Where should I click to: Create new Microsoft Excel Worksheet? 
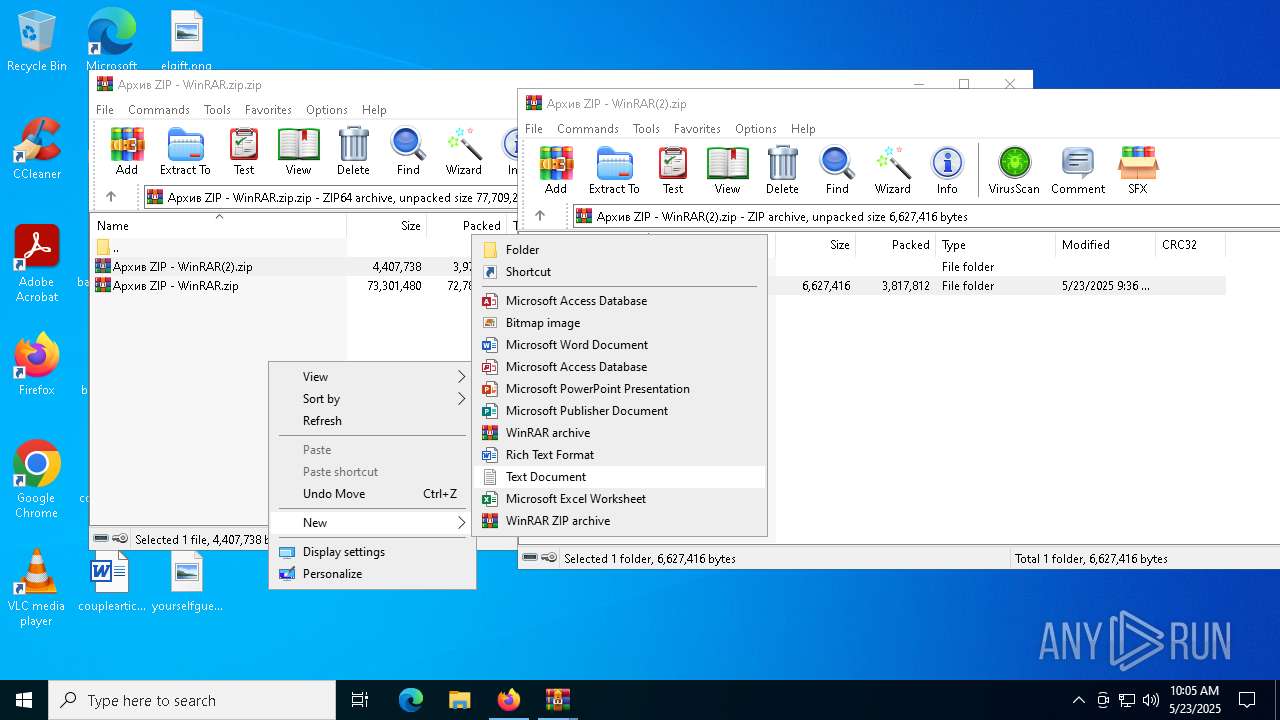(620, 499)
